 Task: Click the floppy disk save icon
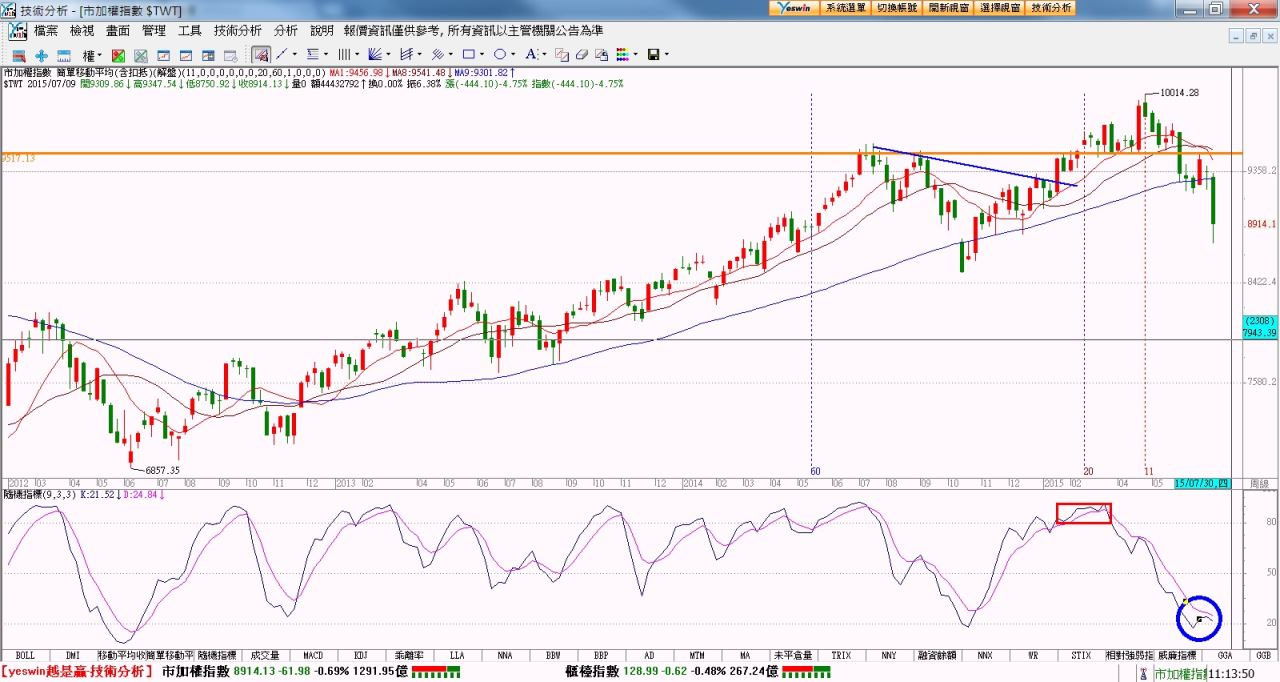coord(653,54)
